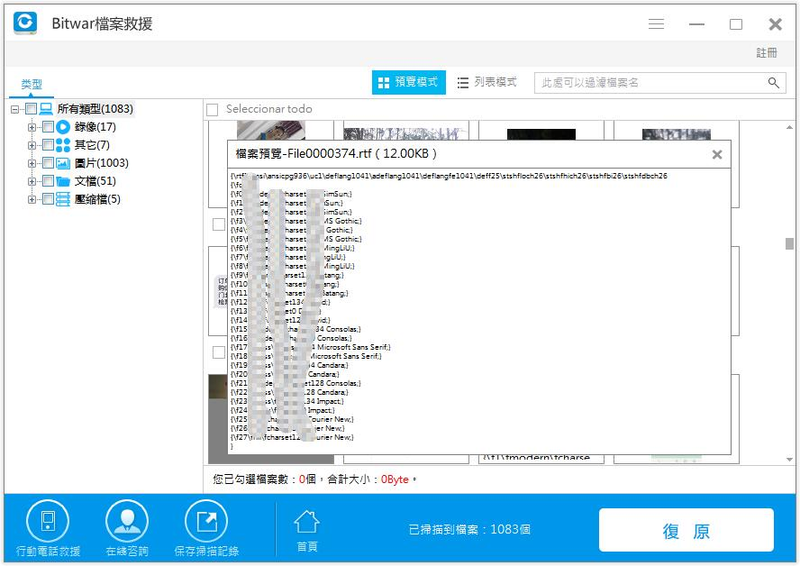Image resolution: width=800 pixels, height=566 pixels.
Task: Click the 已掃描到檔案：1083個 status text
Action: pyautogui.click(x=469, y=530)
